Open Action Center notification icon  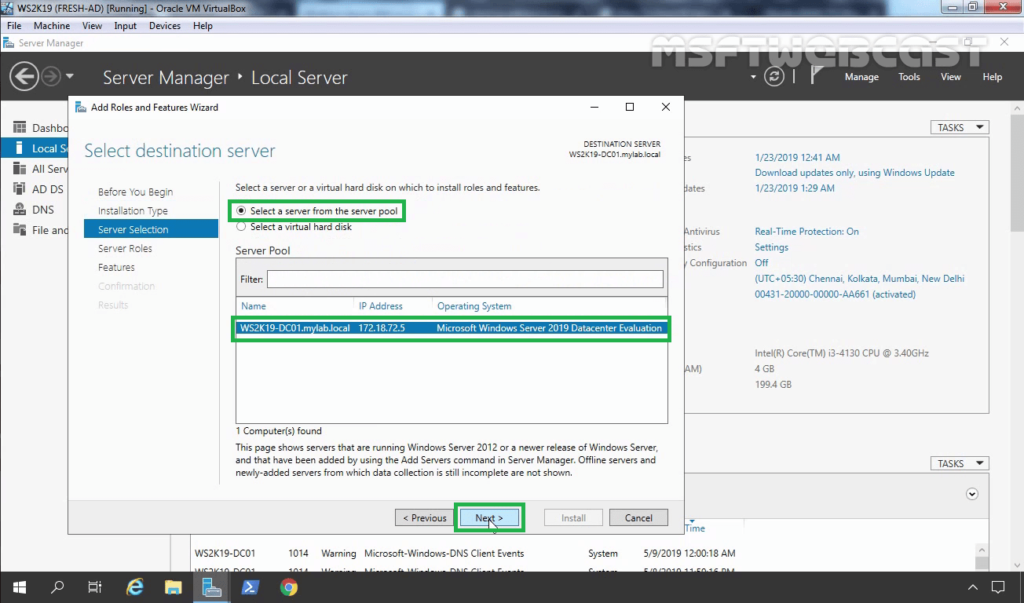coord(998,587)
